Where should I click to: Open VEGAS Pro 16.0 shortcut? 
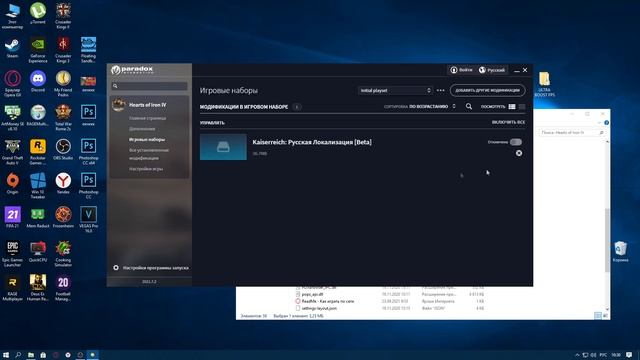88,220
